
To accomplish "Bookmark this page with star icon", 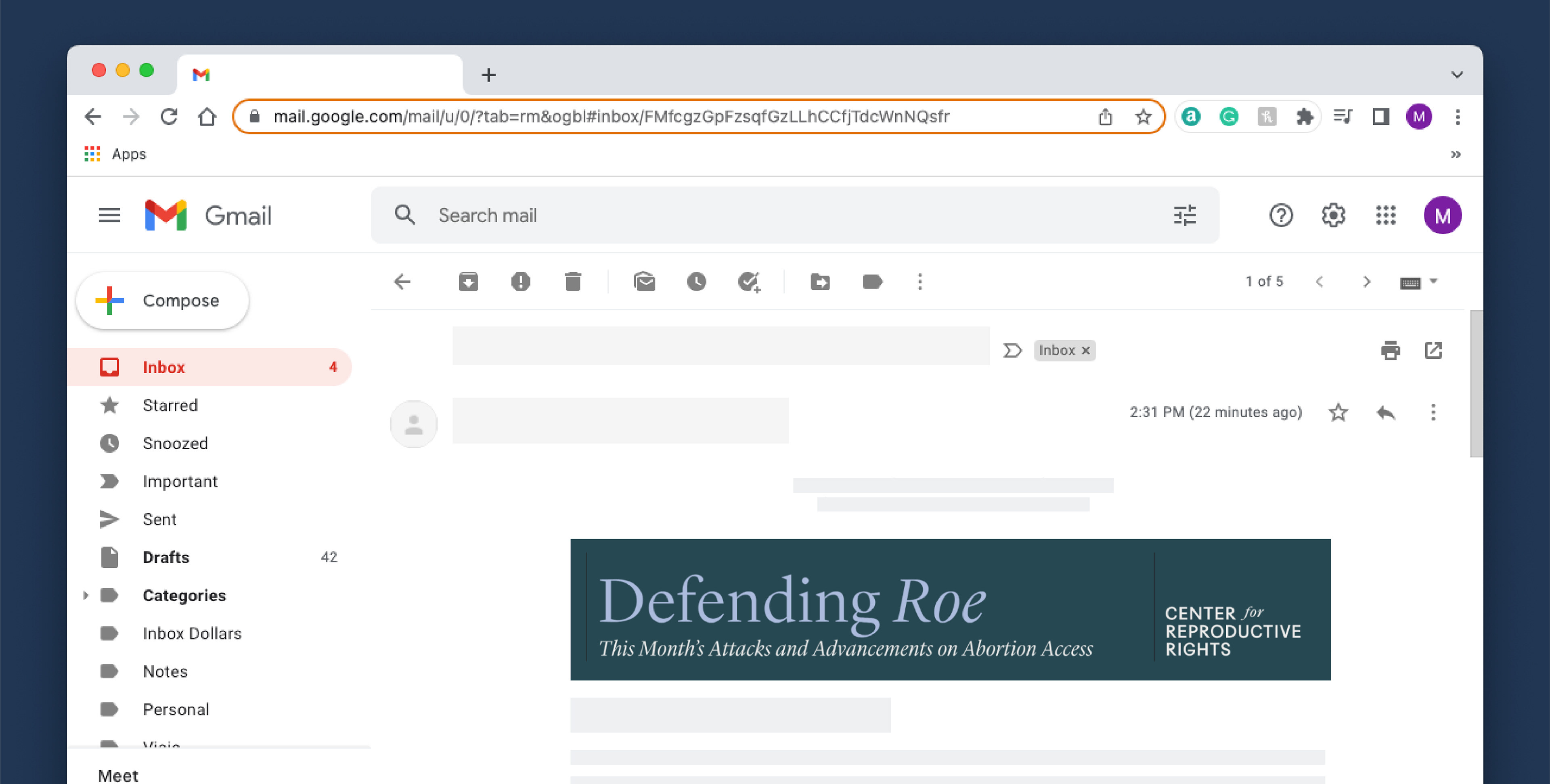I will tap(1143, 117).
